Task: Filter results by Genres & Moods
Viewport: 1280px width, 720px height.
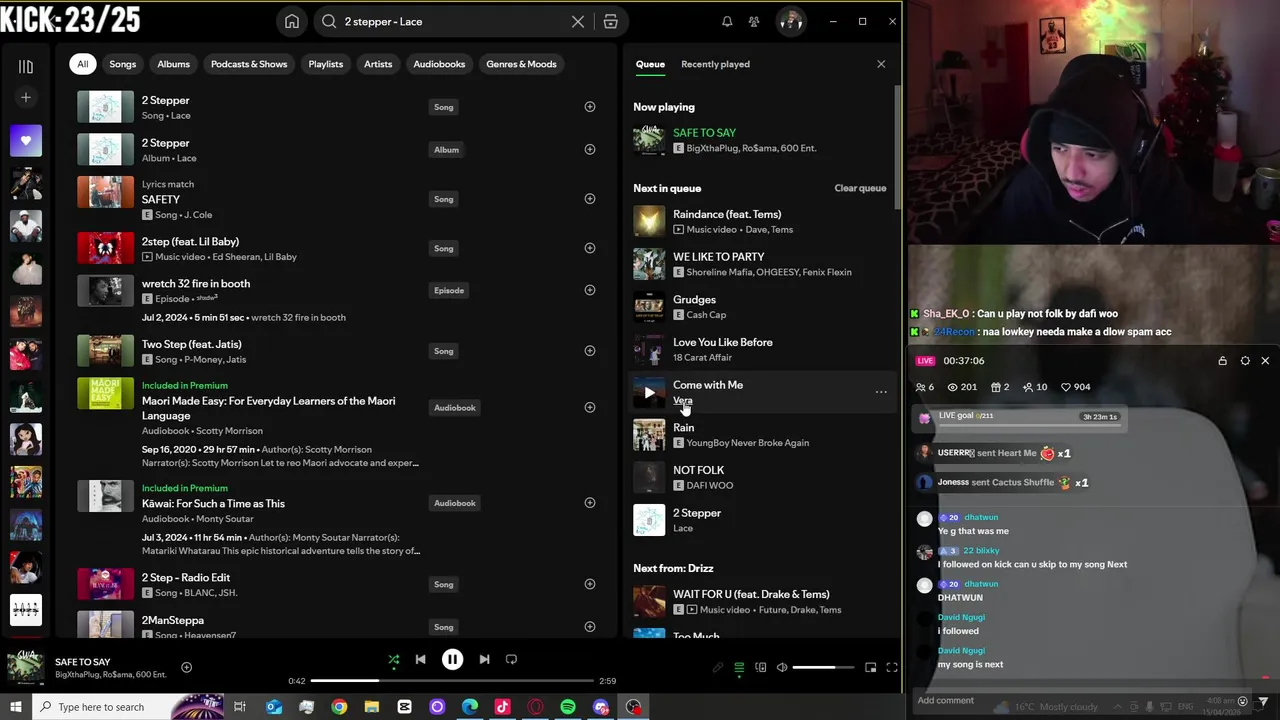Action: (521, 64)
